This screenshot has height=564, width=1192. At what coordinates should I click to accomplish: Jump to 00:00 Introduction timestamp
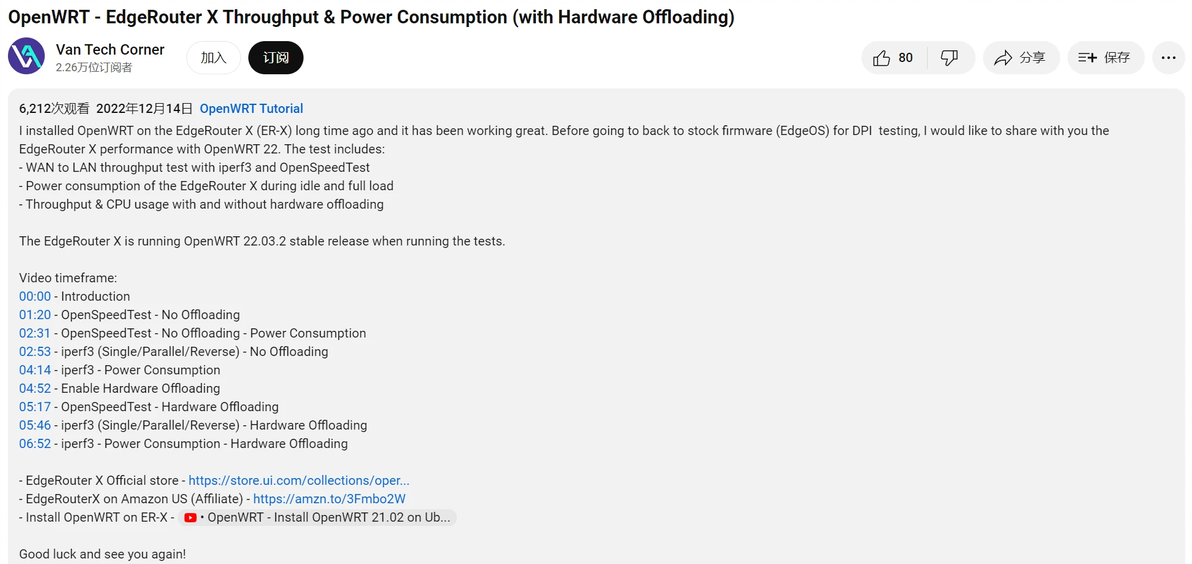[x=35, y=296]
